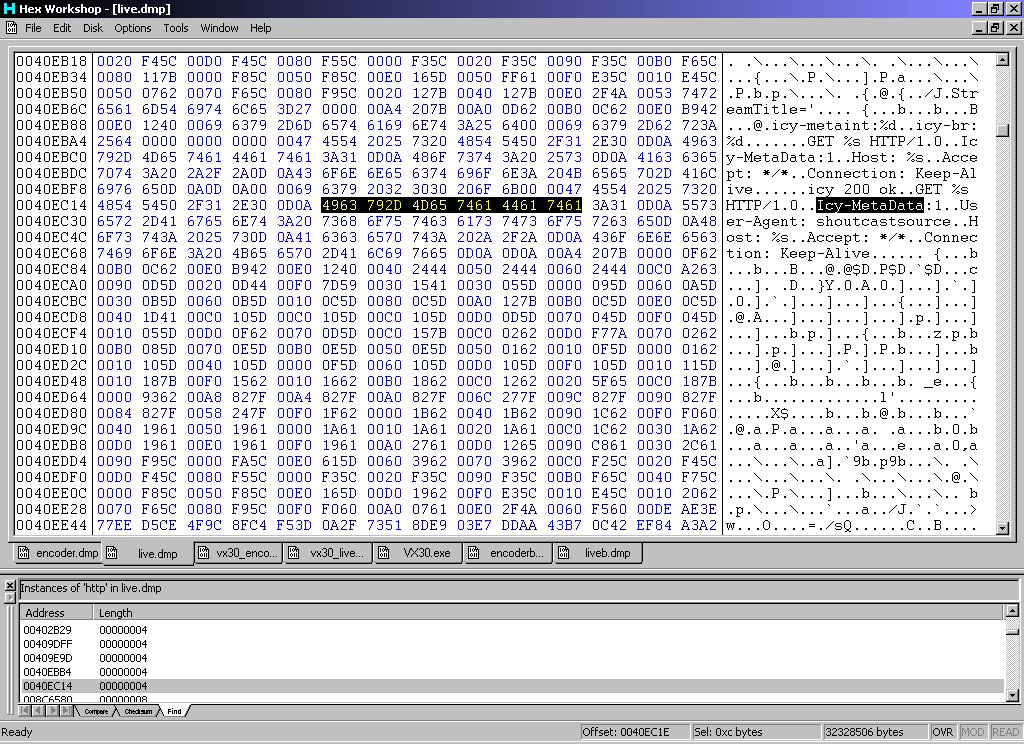
Task: Click the Hex Workshop title bar app icon
Action: coord(9,8)
